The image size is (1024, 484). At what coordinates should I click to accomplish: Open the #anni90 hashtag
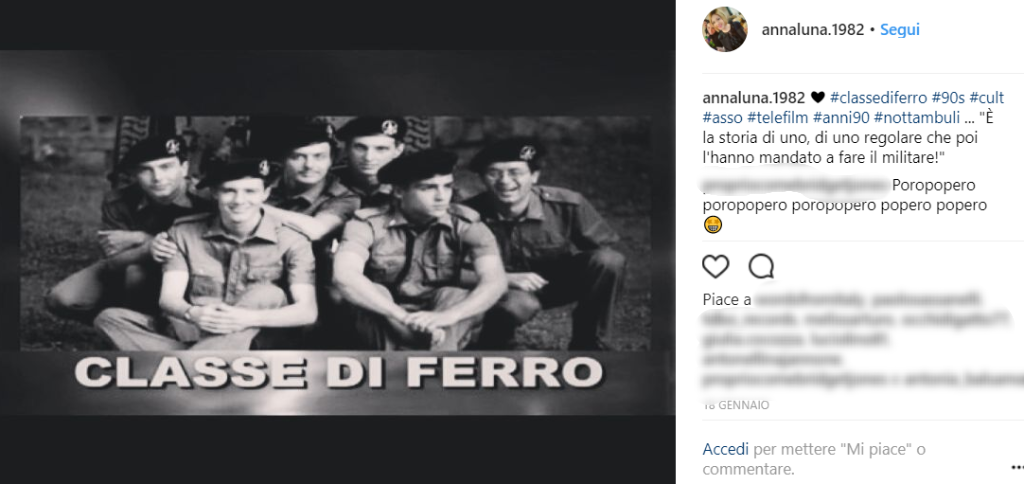pyautogui.click(x=838, y=118)
